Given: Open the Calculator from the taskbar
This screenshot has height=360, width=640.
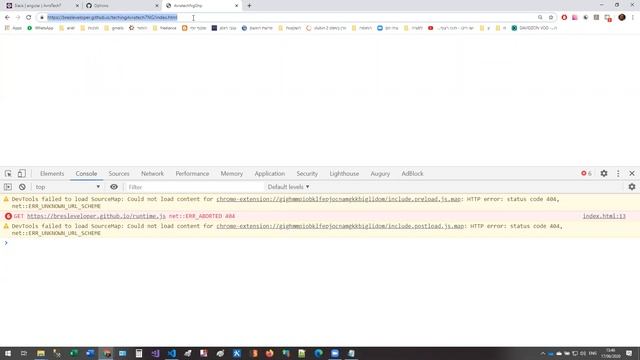Looking at the screenshot, I should 139,353.
